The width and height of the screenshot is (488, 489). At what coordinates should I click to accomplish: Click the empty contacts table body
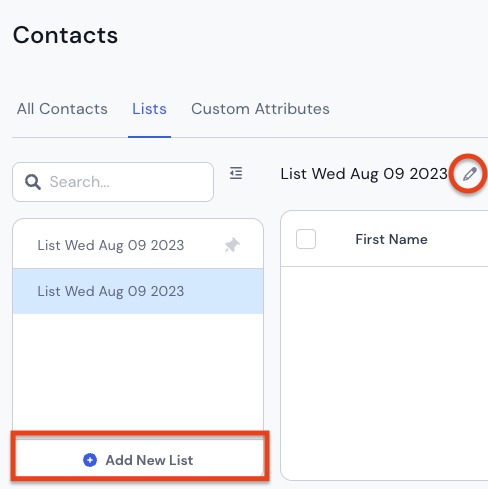[384, 372]
